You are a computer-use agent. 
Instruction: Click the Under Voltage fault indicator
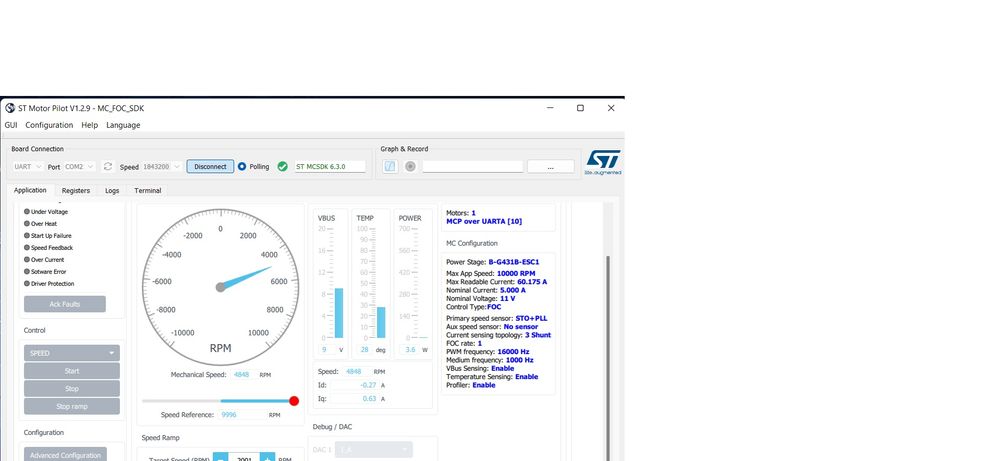[x=27, y=211]
